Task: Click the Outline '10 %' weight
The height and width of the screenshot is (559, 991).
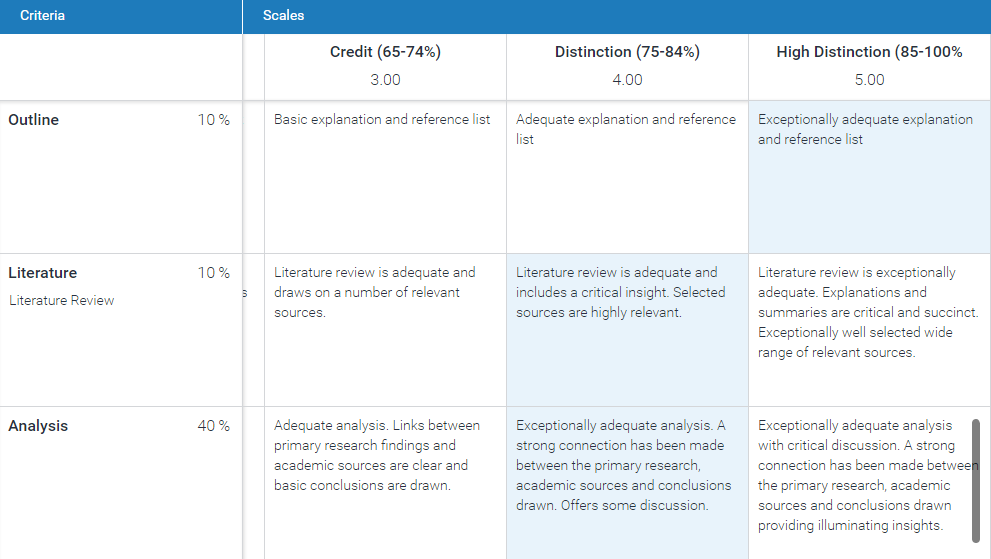Action: coord(214,120)
